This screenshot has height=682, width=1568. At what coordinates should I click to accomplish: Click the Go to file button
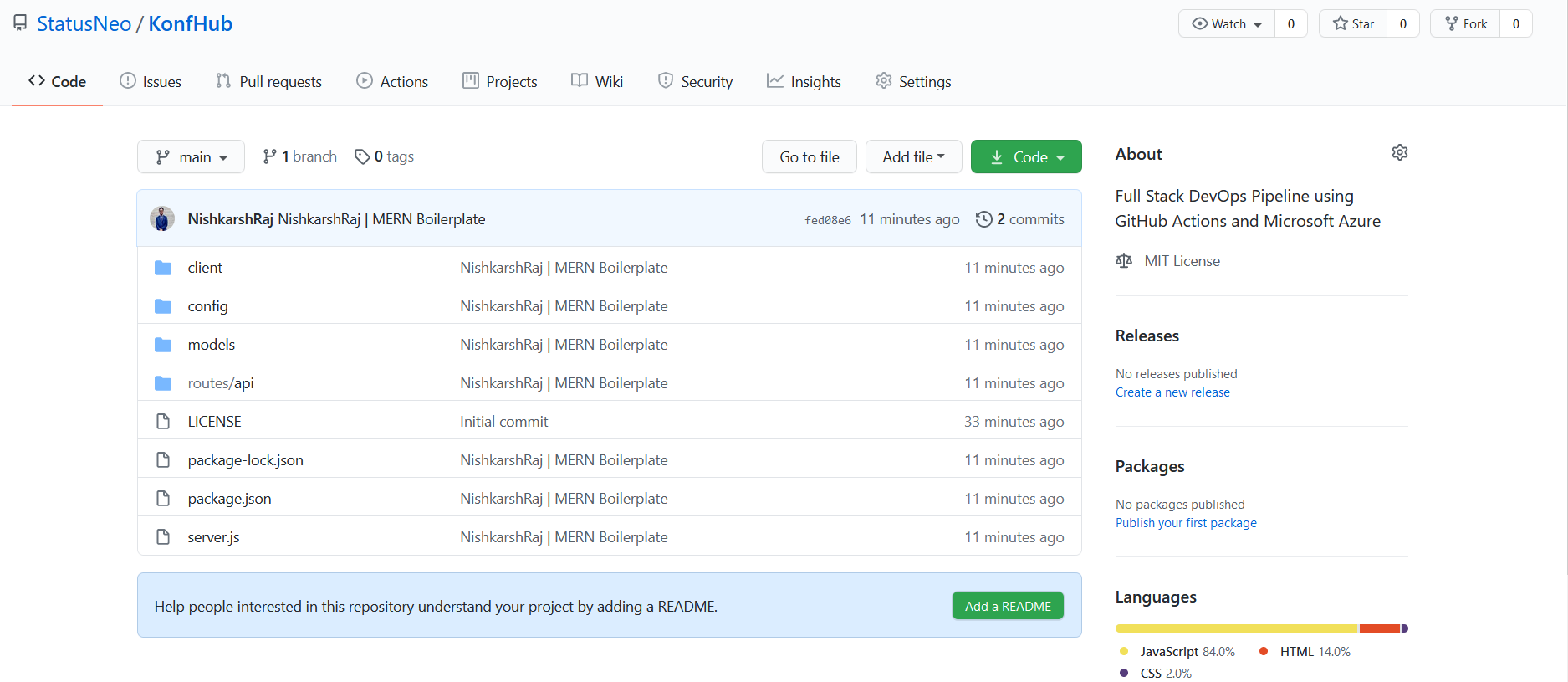click(810, 156)
